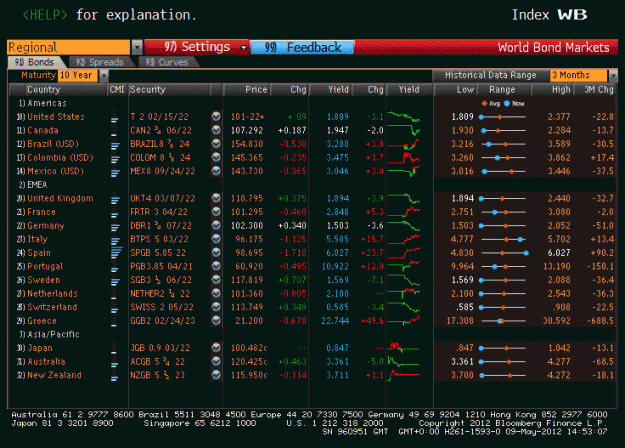Open the chart icon in France row
This screenshot has width=625, height=448.
pyautogui.click(x=216, y=212)
